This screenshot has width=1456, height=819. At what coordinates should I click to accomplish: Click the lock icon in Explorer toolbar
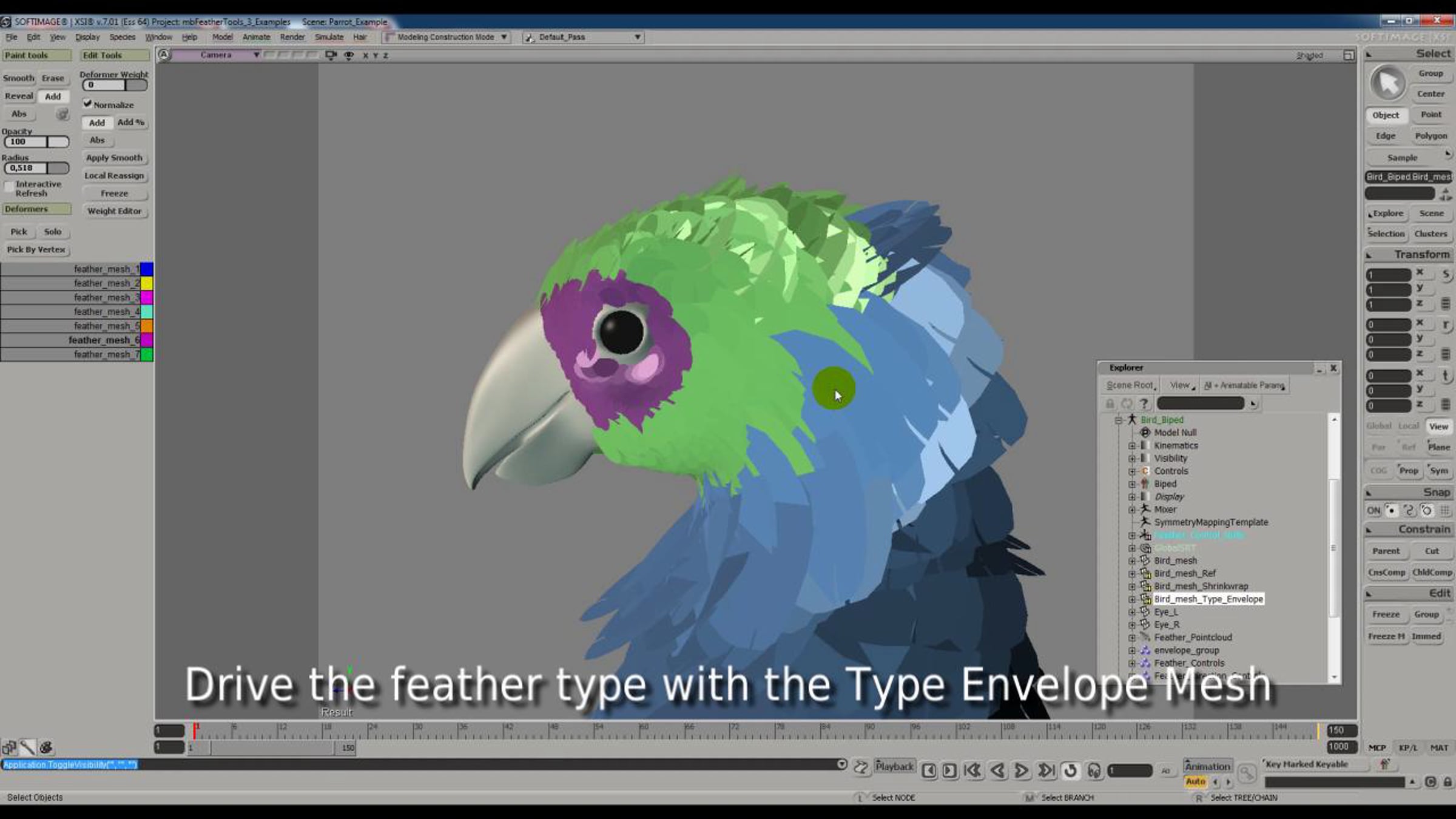click(1110, 403)
